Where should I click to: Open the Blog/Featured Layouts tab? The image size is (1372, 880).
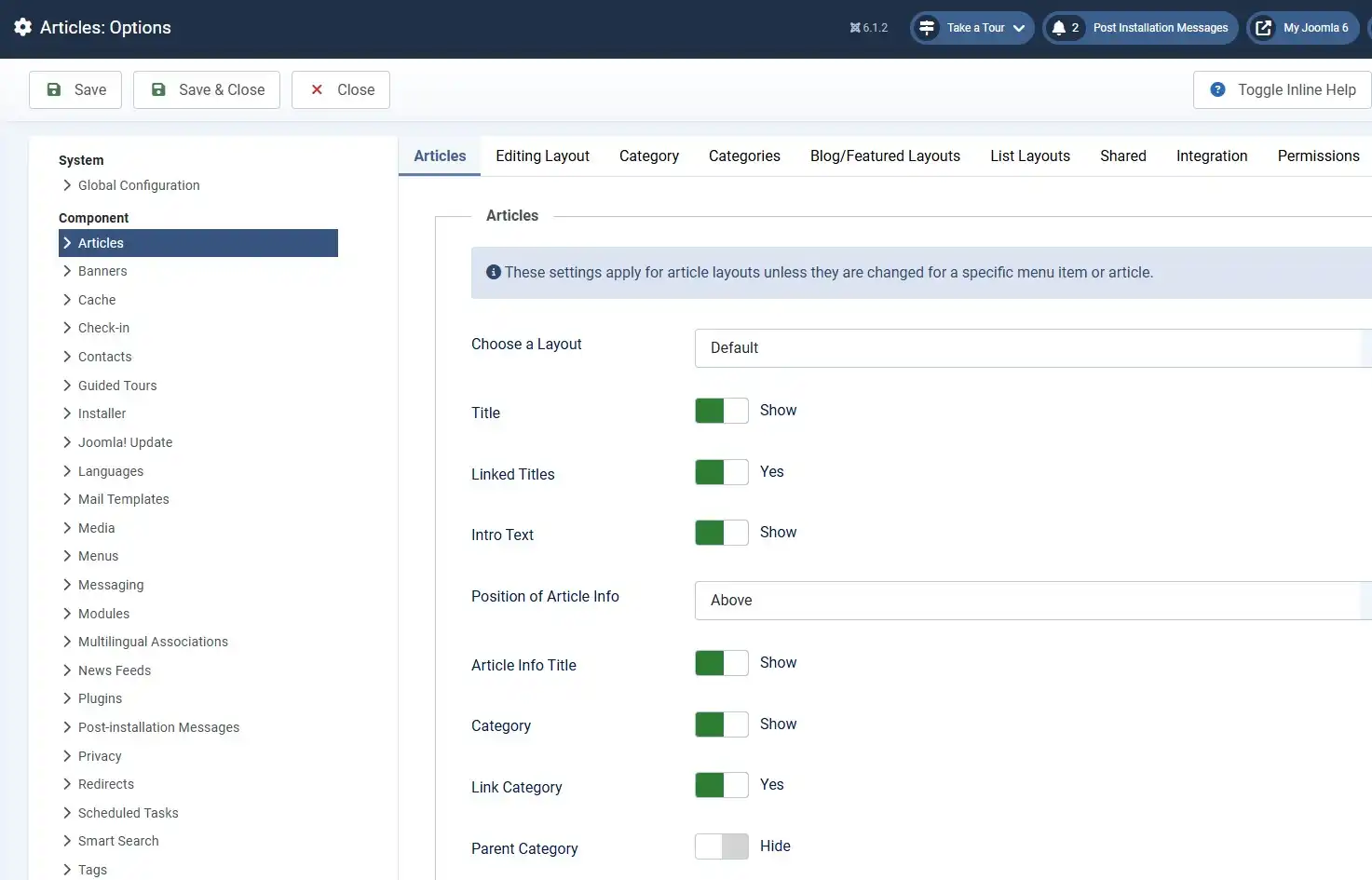(x=885, y=156)
